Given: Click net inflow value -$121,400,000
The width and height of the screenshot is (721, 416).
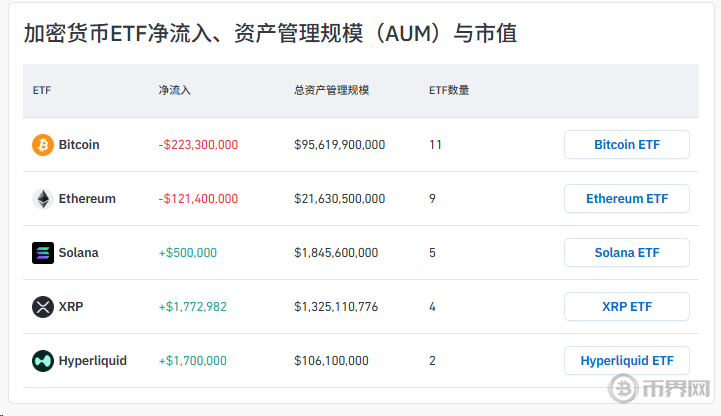Looking at the screenshot, I should (x=198, y=199).
